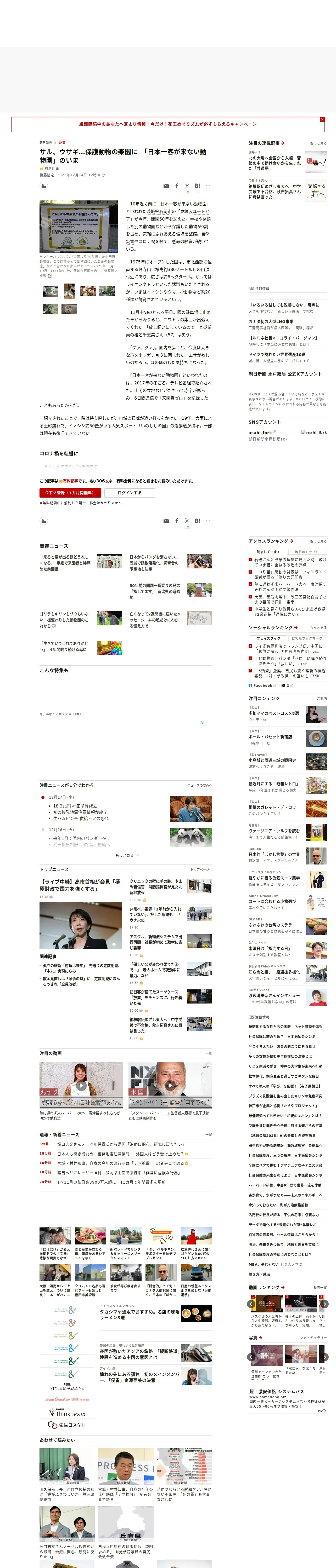The width and height of the screenshot is (336, 1568).
Task: Click the bottom envelope share icon
Action: pyautogui.click(x=166, y=521)
